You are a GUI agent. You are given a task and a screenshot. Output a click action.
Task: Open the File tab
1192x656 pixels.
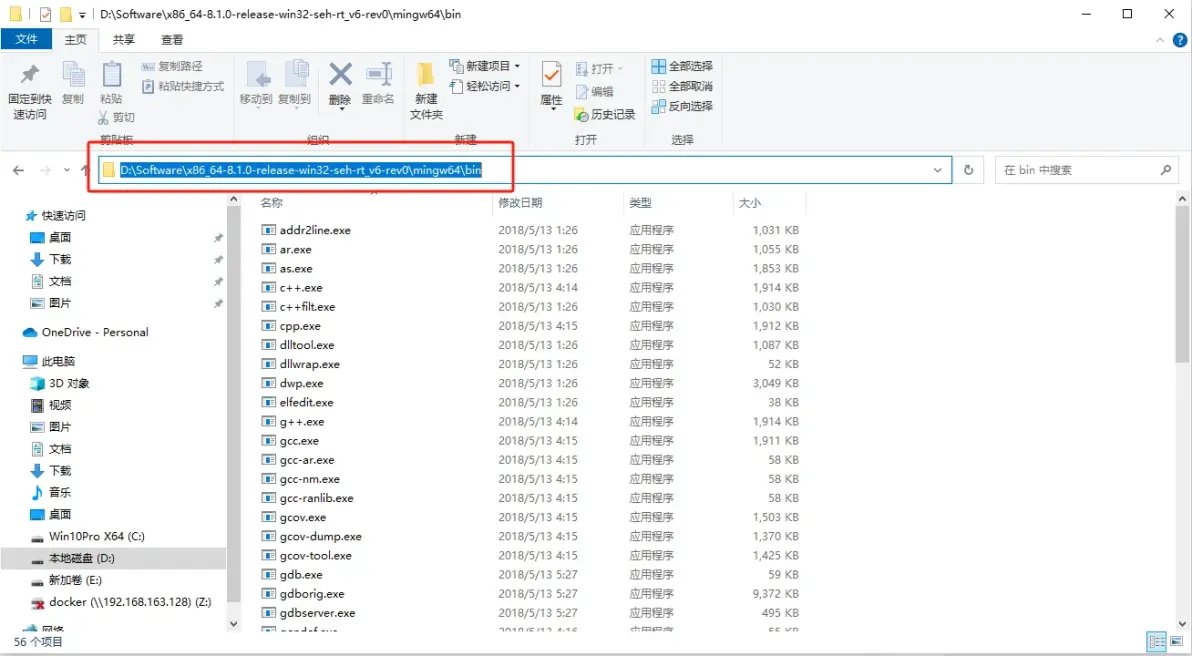(27, 40)
